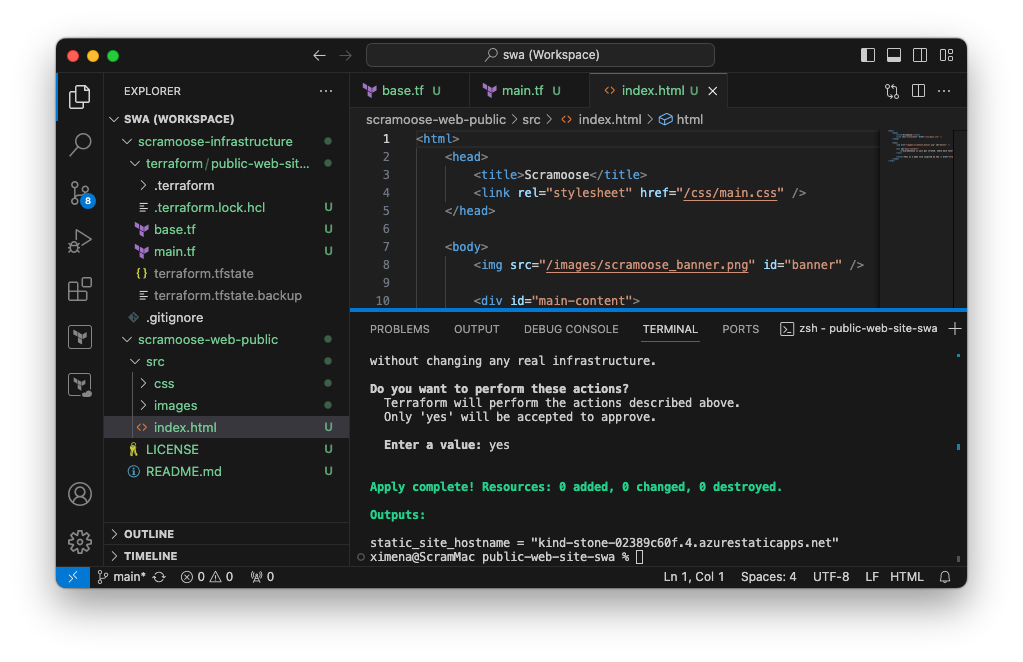
Task: Open the Accounts menu icon
Action: 80,494
